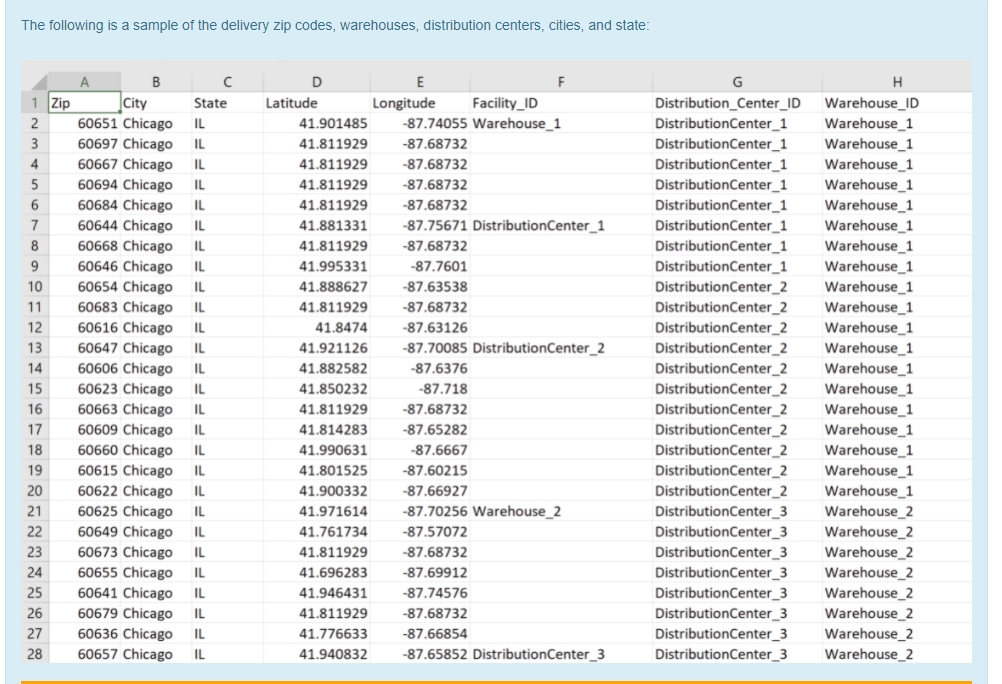
Task: Select zip cell 60697
Action: [84, 144]
